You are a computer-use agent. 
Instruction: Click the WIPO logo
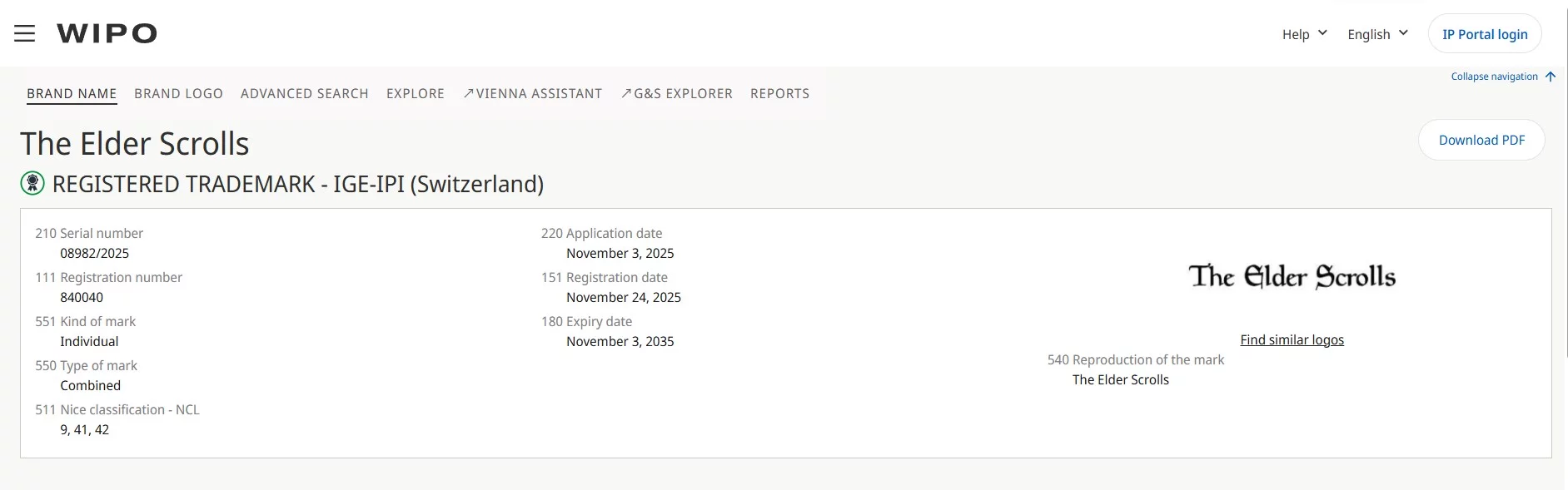pyautogui.click(x=107, y=33)
